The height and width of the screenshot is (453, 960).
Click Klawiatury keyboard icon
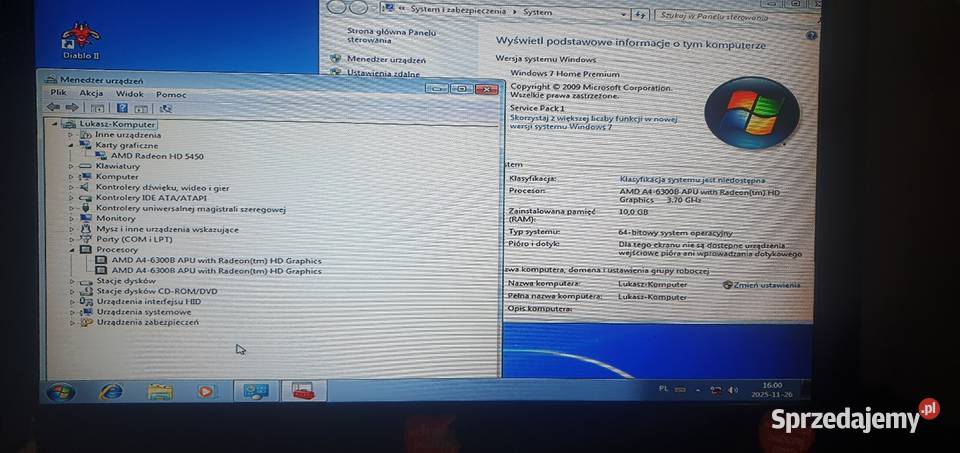pos(85,166)
